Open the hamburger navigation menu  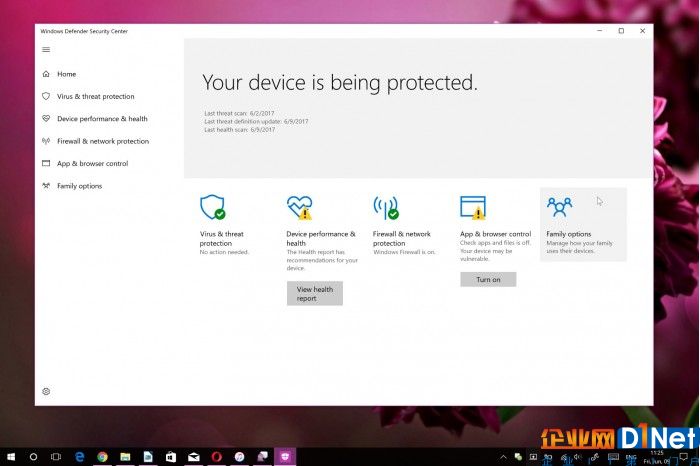click(46, 50)
